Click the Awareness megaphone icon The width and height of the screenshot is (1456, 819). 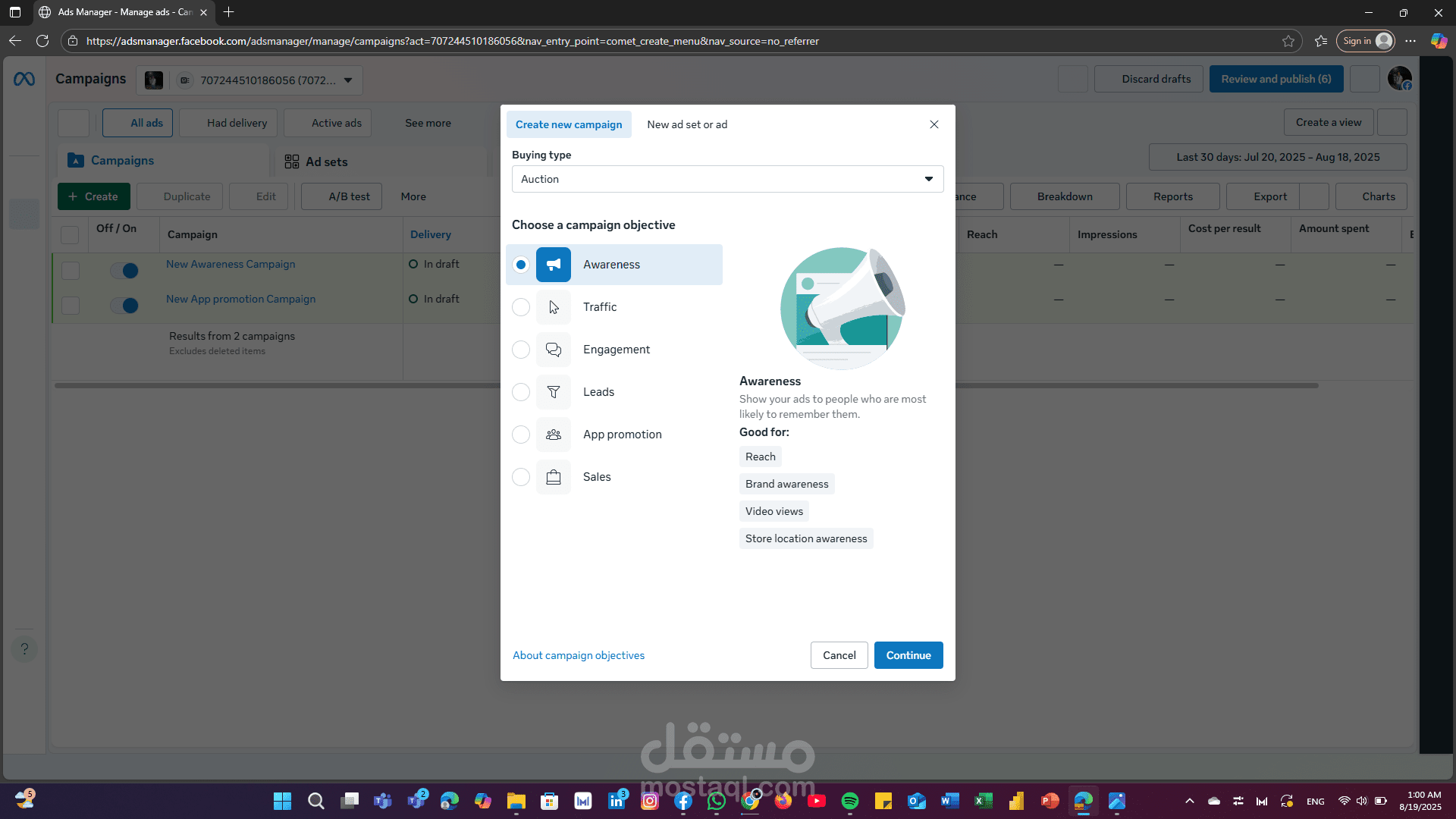tap(554, 265)
